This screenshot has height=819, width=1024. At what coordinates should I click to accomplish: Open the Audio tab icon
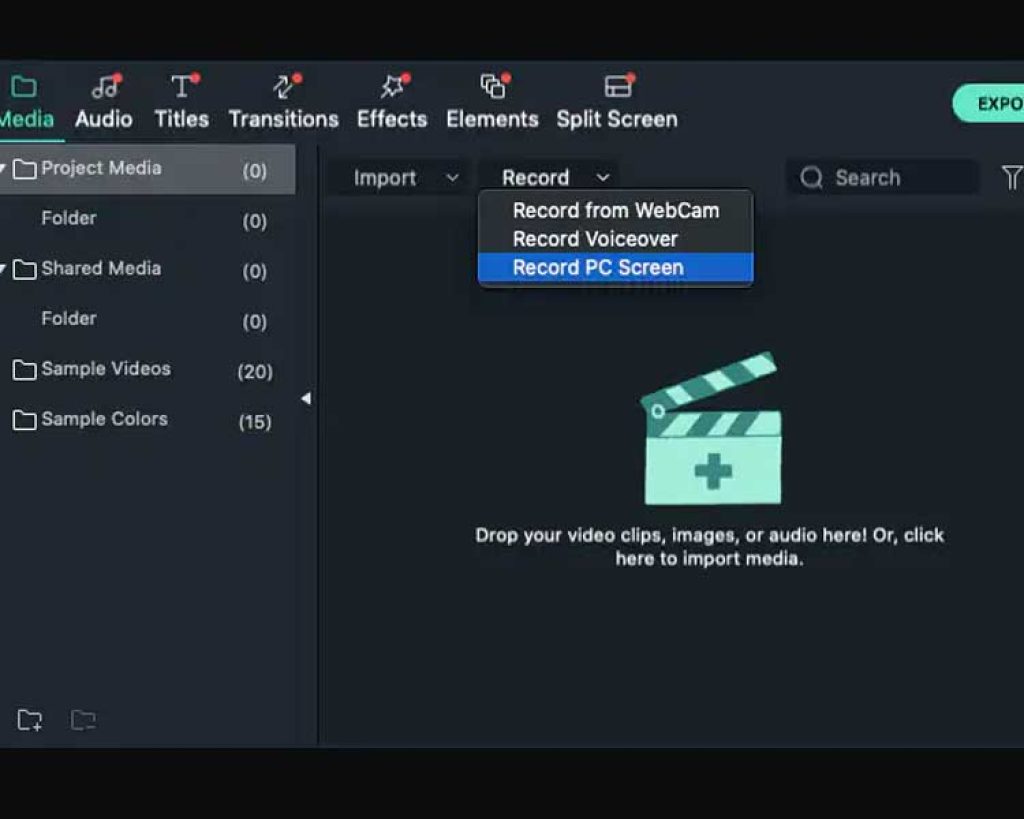point(103,88)
